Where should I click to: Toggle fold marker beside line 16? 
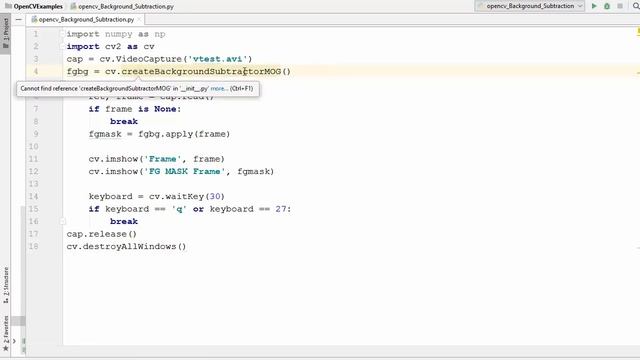[62, 222]
